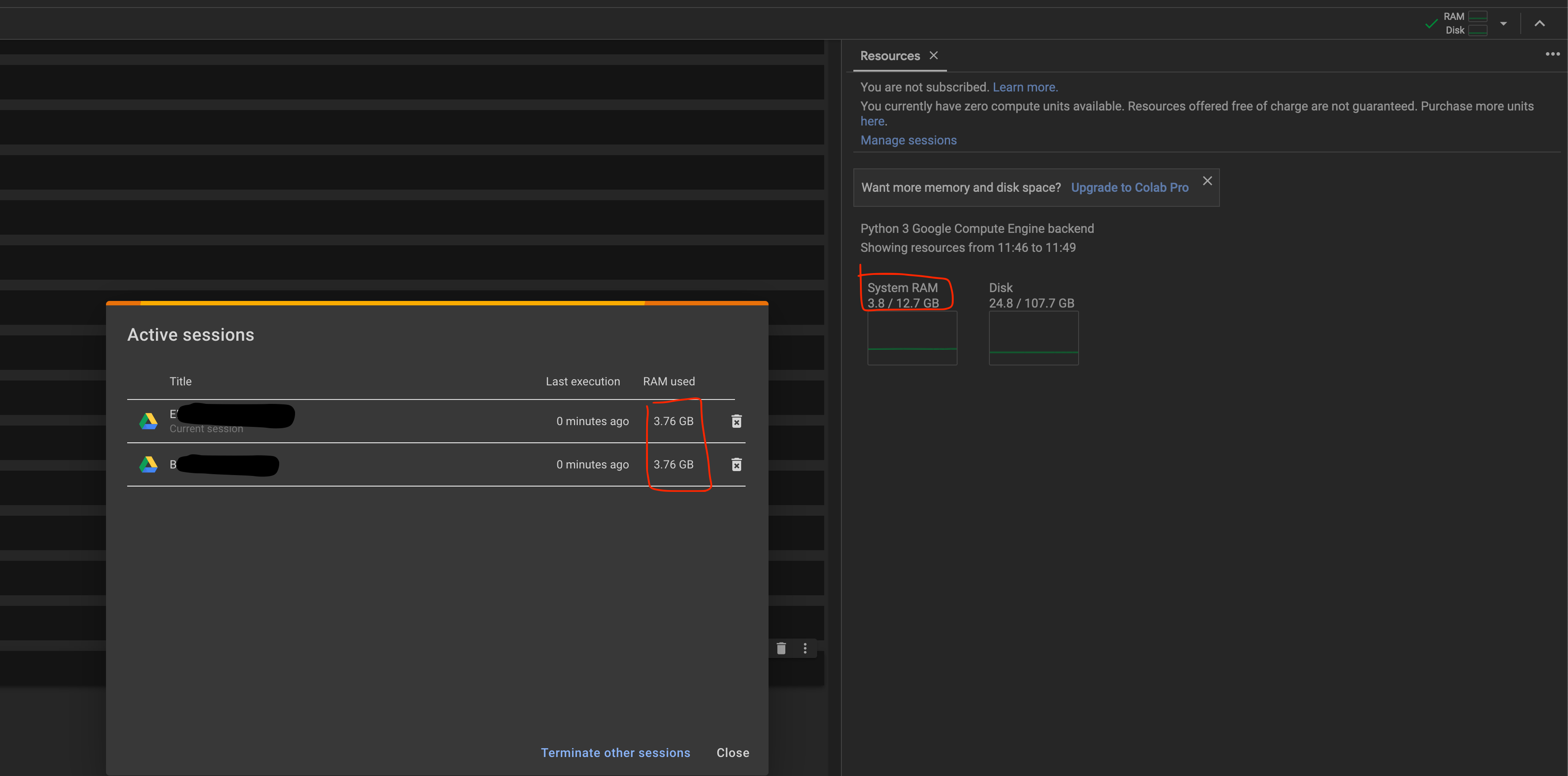Select the Resources tab
1568x776 pixels.
[889, 55]
